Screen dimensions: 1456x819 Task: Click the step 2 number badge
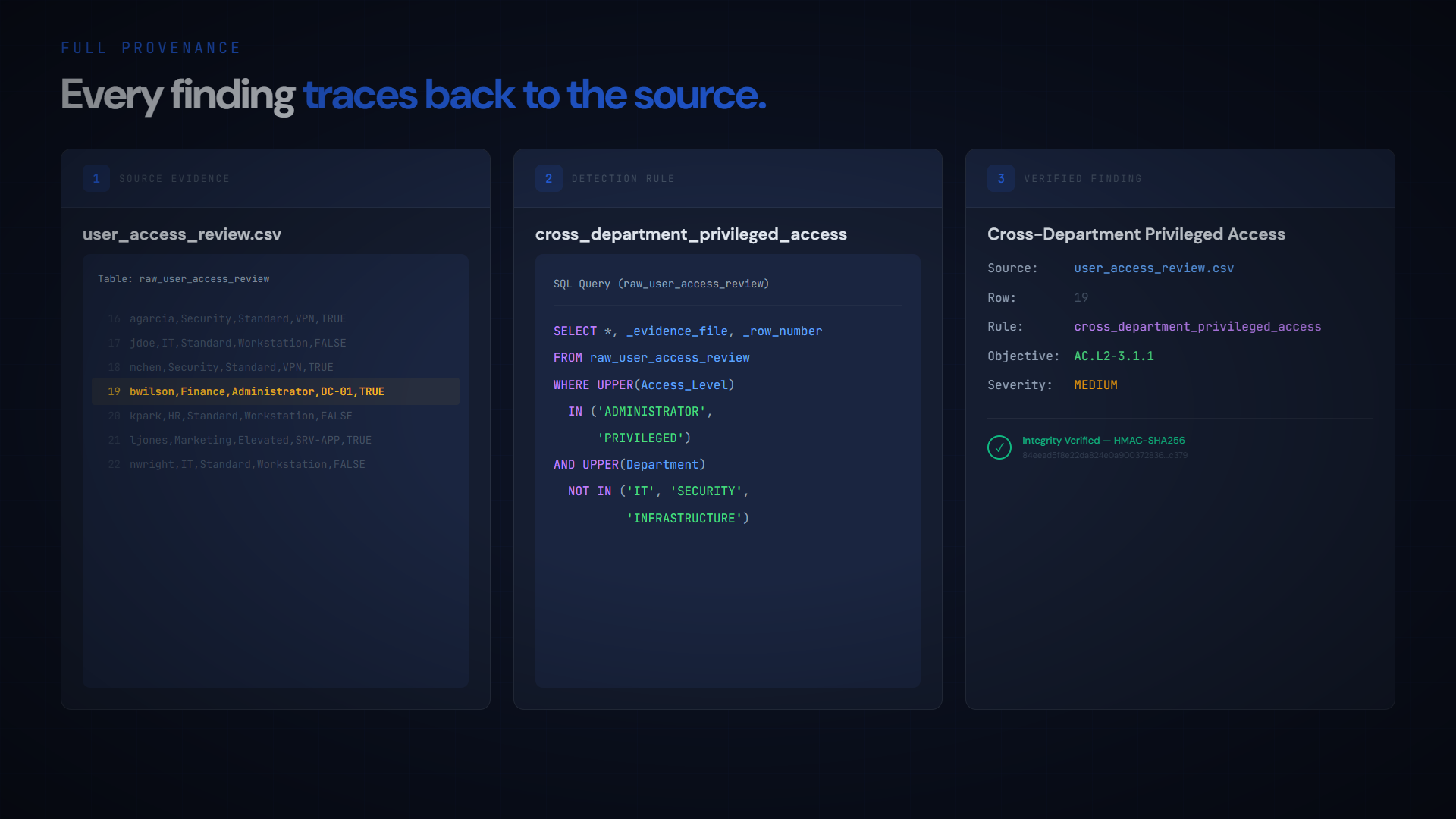(x=548, y=179)
